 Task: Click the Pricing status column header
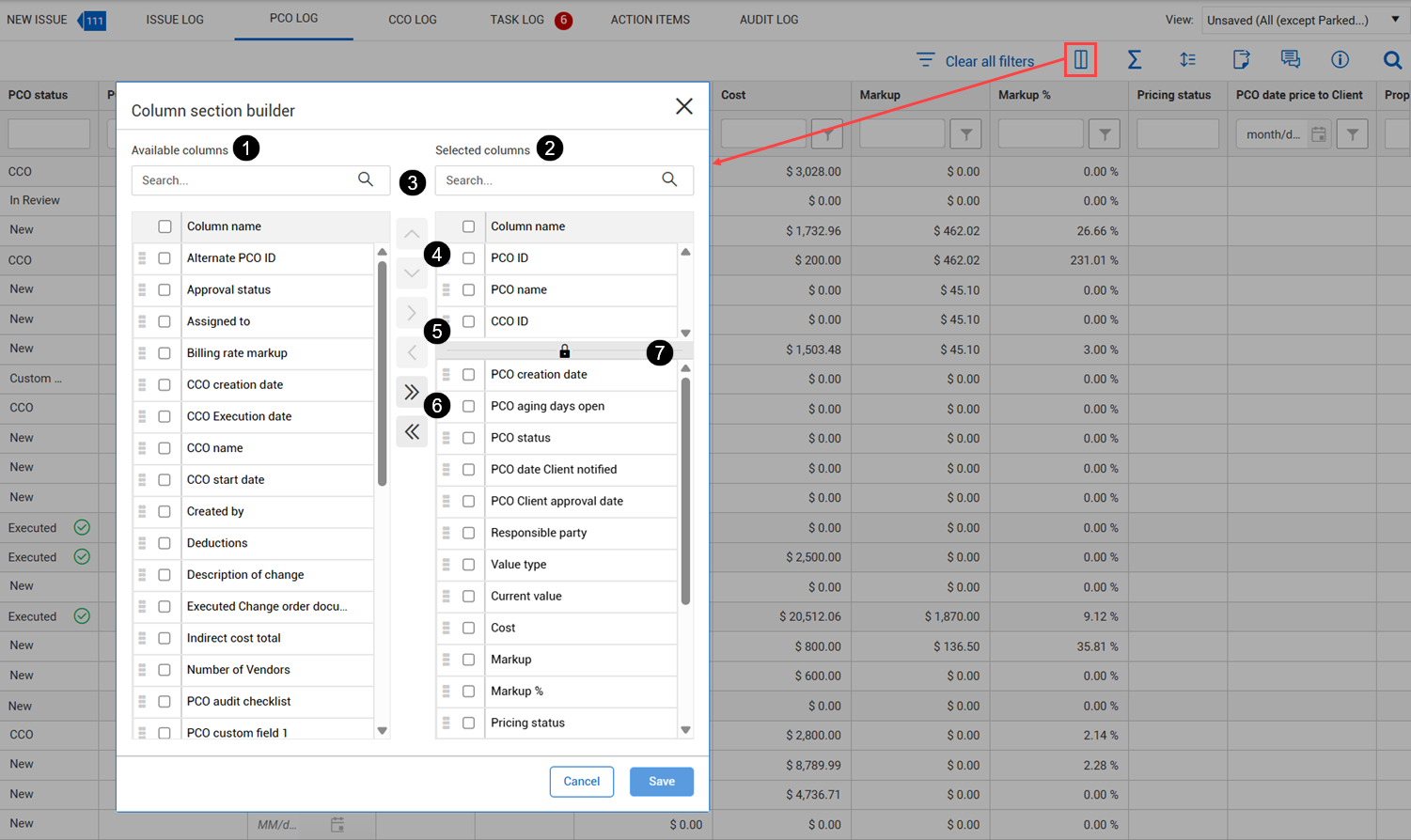point(1174,95)
